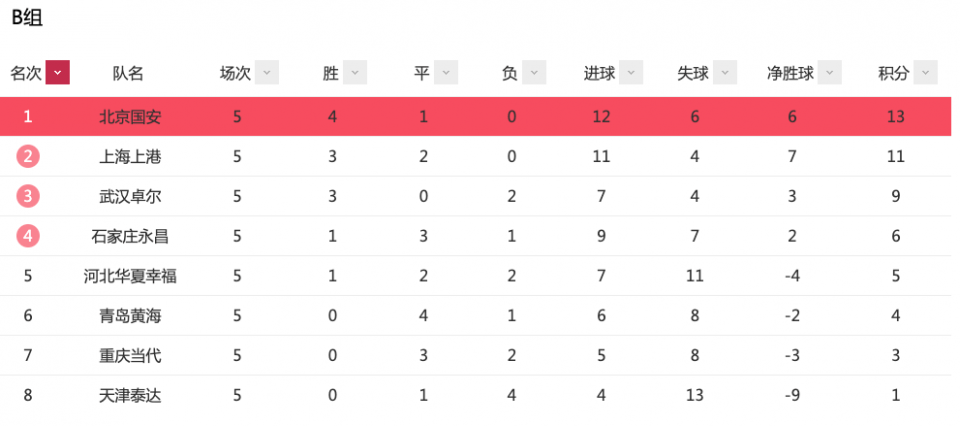The height and width of the screenshot is (426, 960).
Task: Open the 失球 column sort arrow
Action: pyautogui.click(x=725, y=73)
